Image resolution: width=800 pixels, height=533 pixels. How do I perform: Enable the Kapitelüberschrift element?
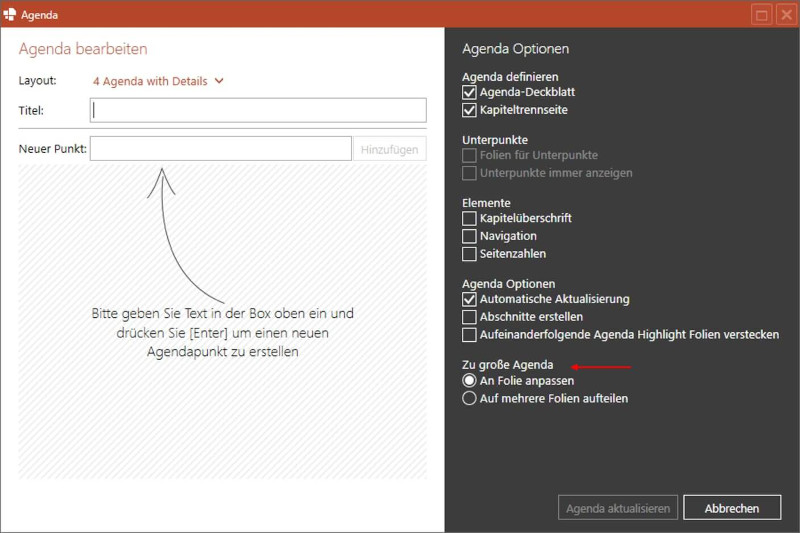pyautogui.click(x=470, y=218)
